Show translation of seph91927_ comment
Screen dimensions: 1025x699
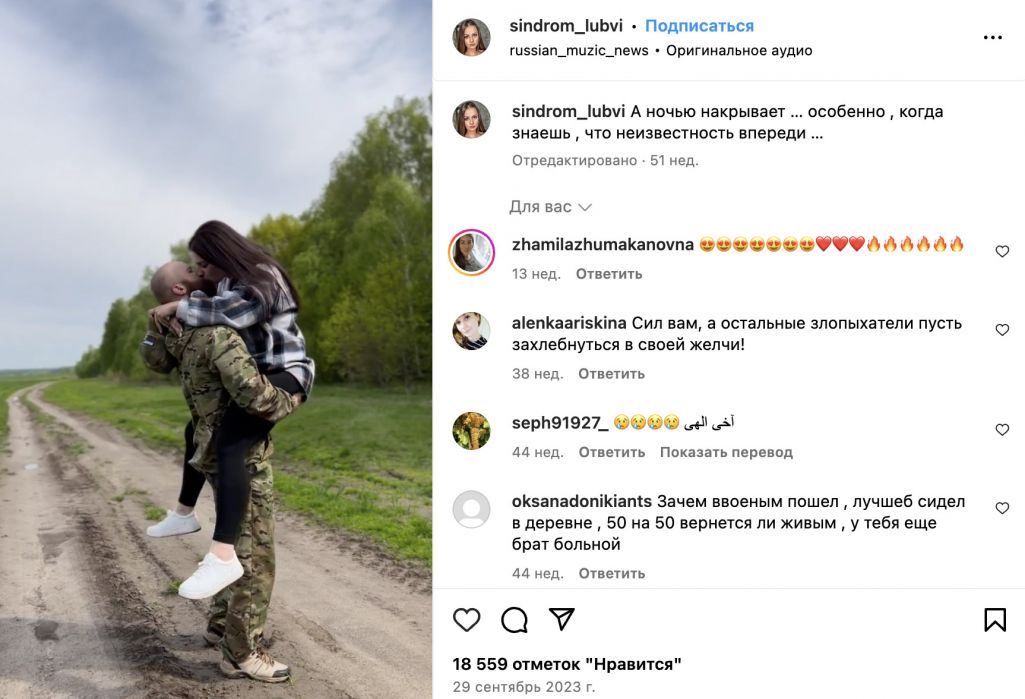726,452
